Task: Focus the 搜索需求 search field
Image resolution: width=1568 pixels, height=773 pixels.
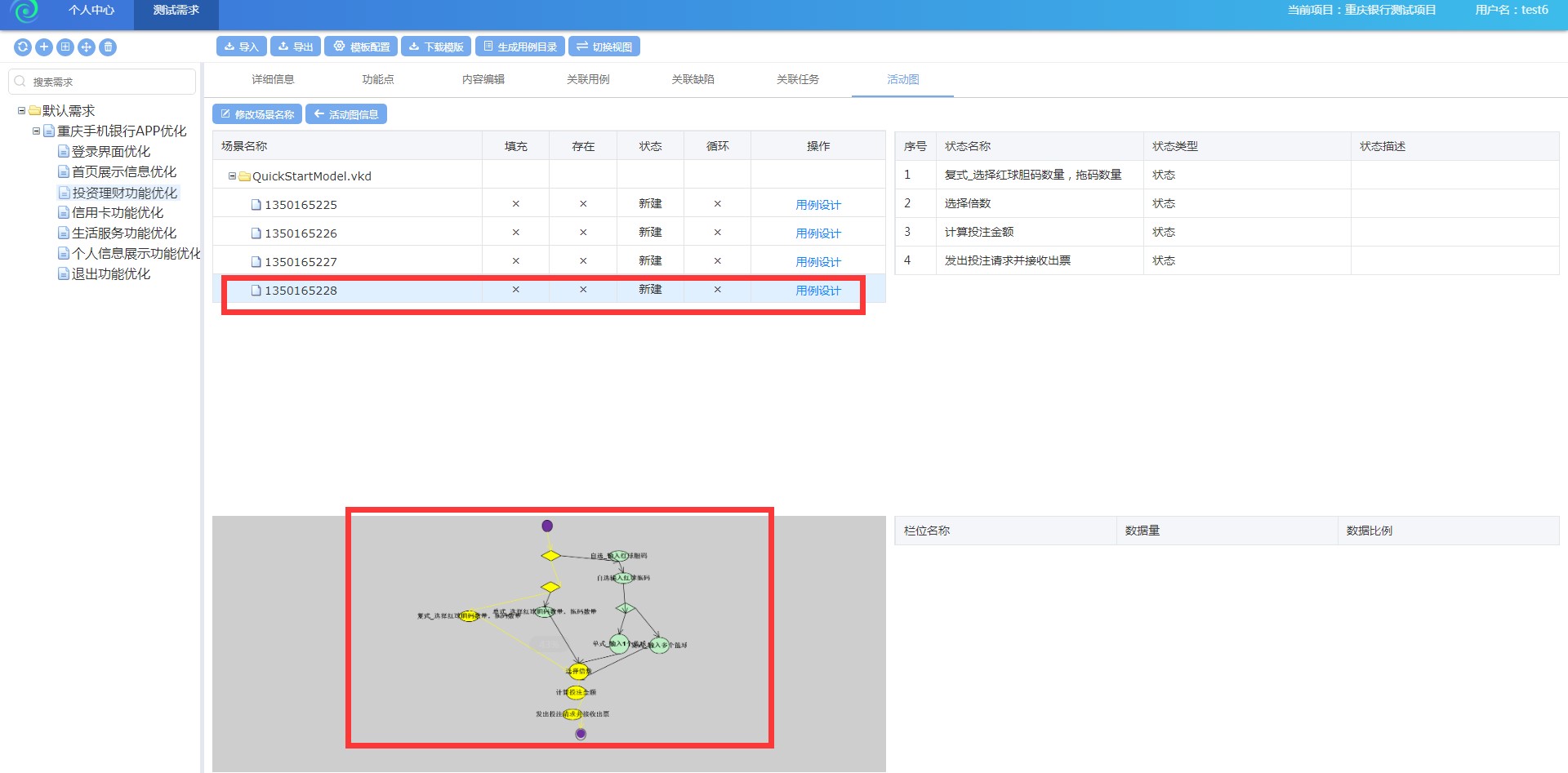Action: pos(102,82)
